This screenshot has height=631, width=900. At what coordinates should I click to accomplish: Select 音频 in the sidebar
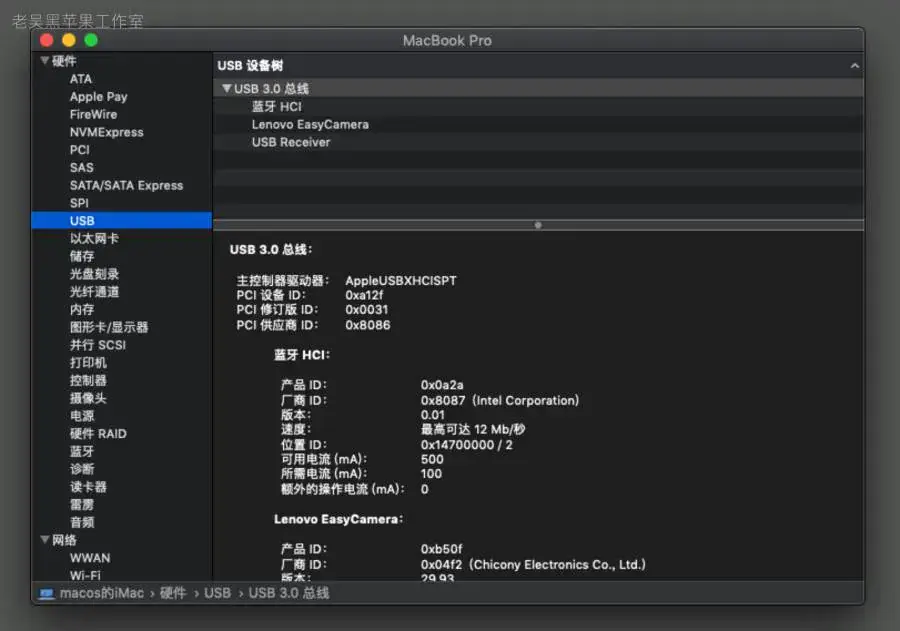(x=82, y=522)
